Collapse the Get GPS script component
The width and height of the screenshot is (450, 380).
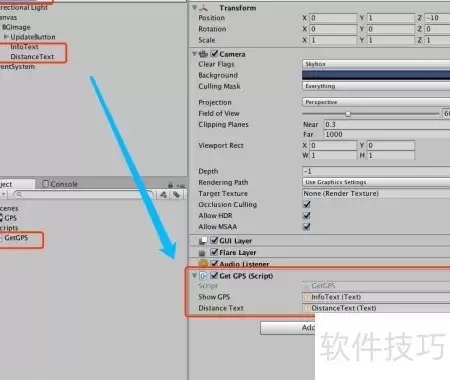coord(194,276)
